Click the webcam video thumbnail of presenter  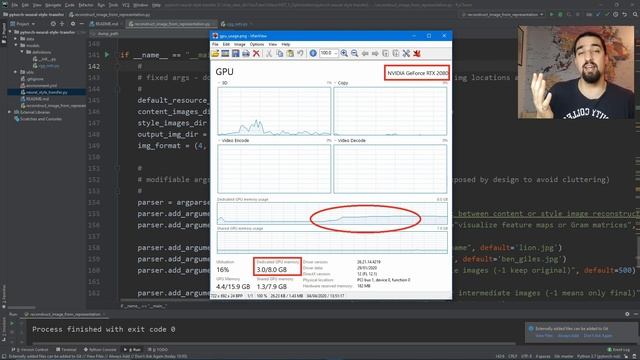point(576,72)
